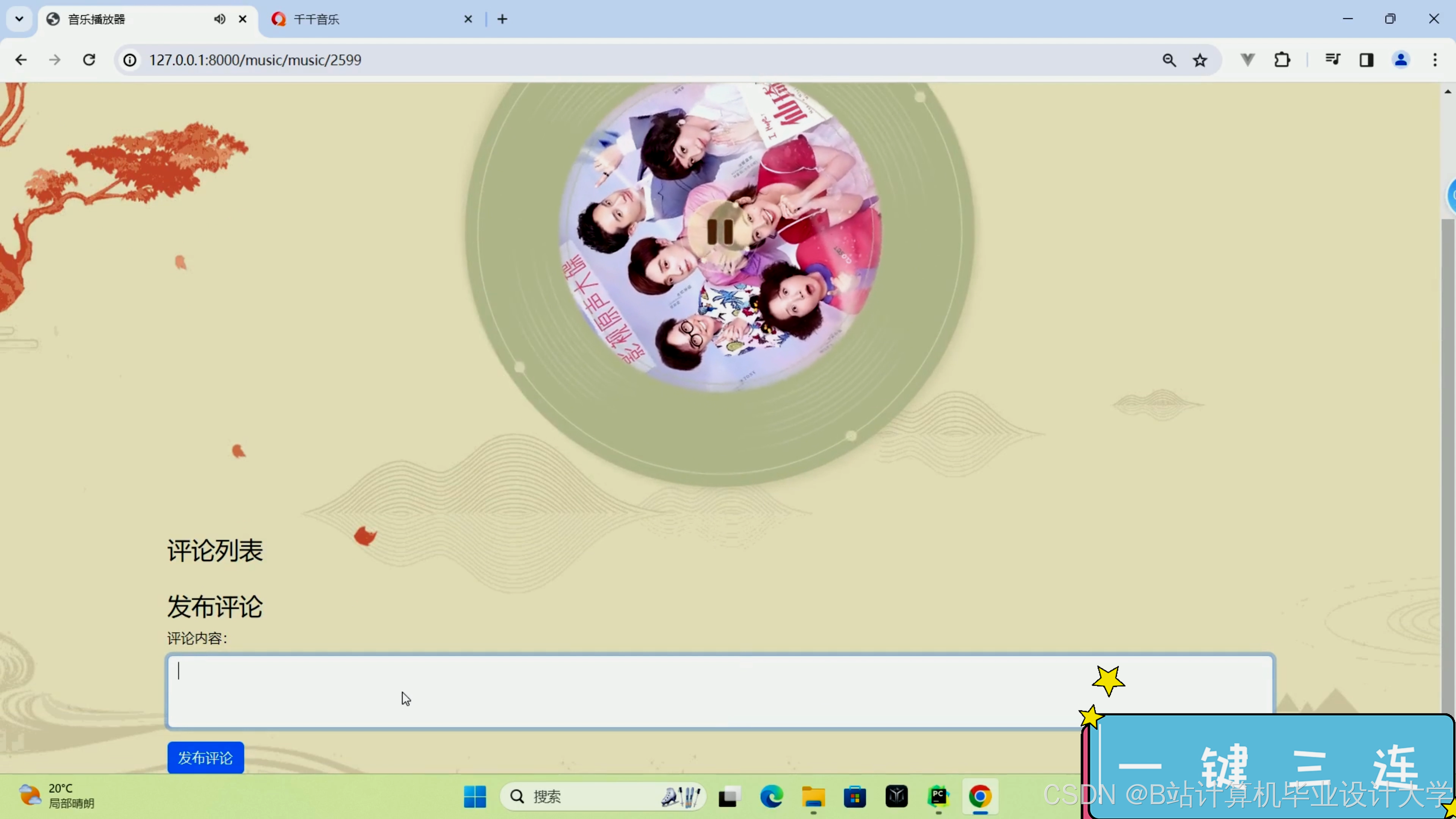Open the Extensions puzzle icon

(1282, 60)
